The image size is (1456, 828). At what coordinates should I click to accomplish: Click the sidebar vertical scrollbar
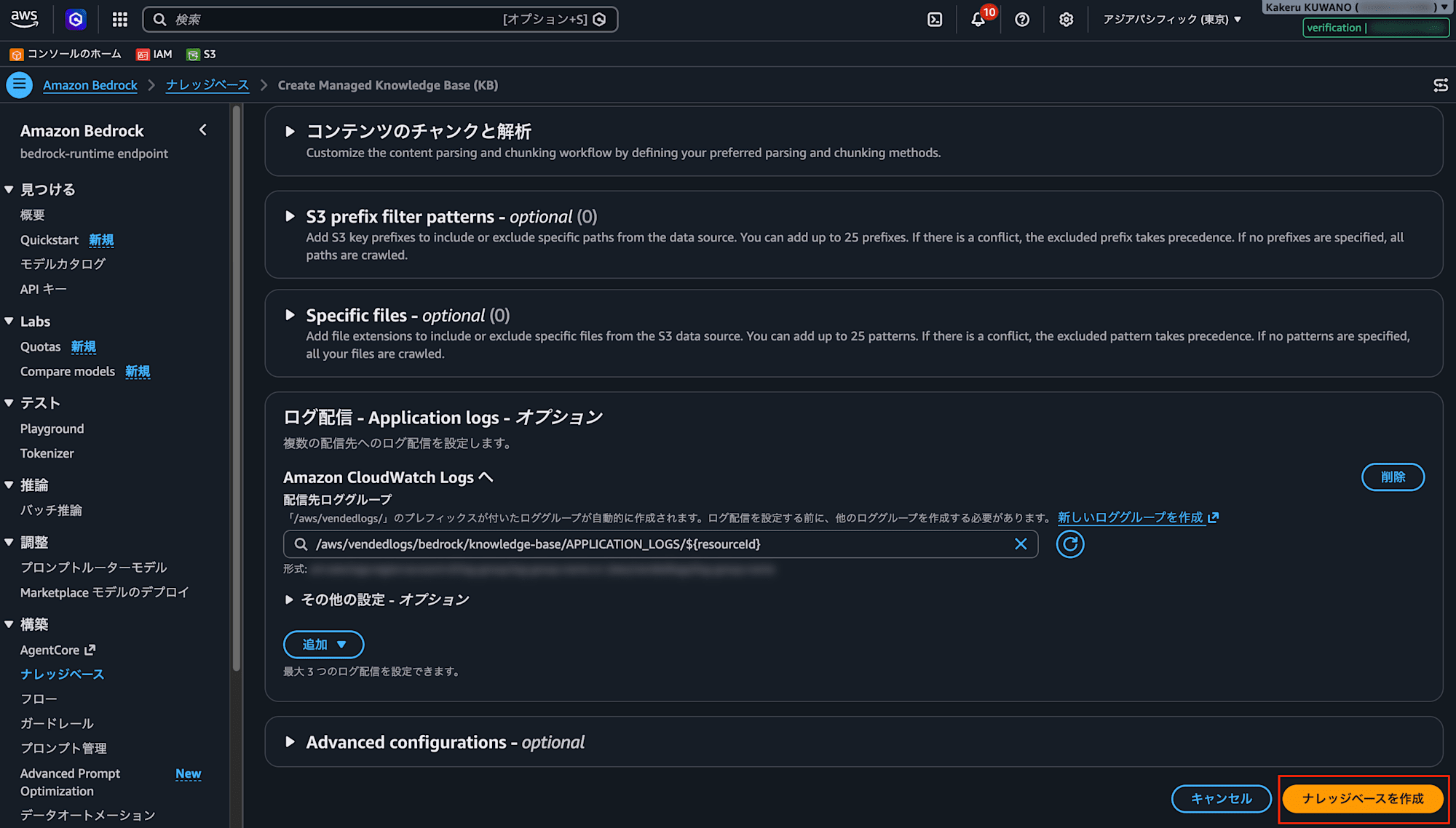tap(236, 389)
